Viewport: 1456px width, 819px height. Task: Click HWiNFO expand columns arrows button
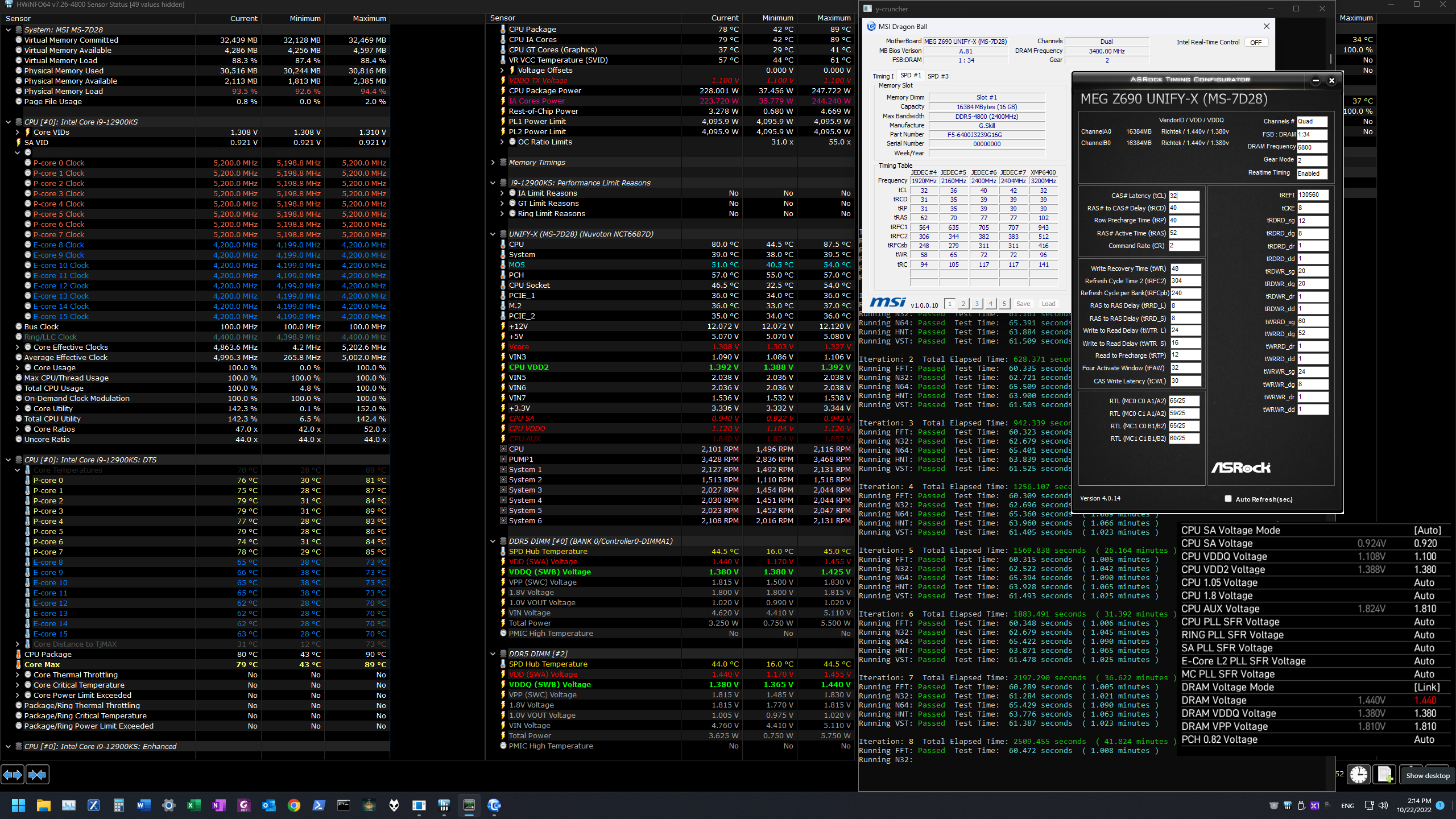(13, 774)
